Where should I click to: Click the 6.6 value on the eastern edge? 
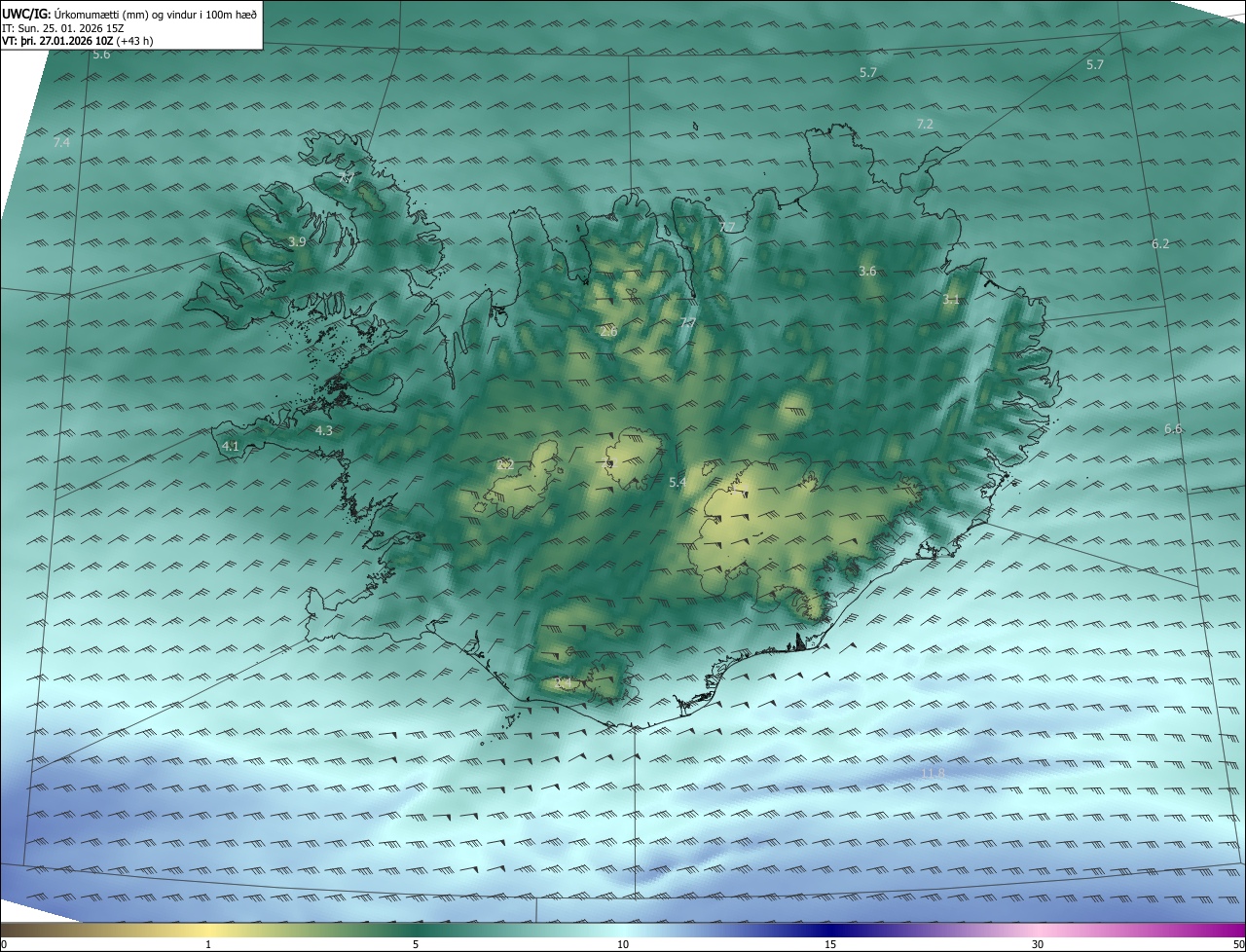tap(1173, 429)
